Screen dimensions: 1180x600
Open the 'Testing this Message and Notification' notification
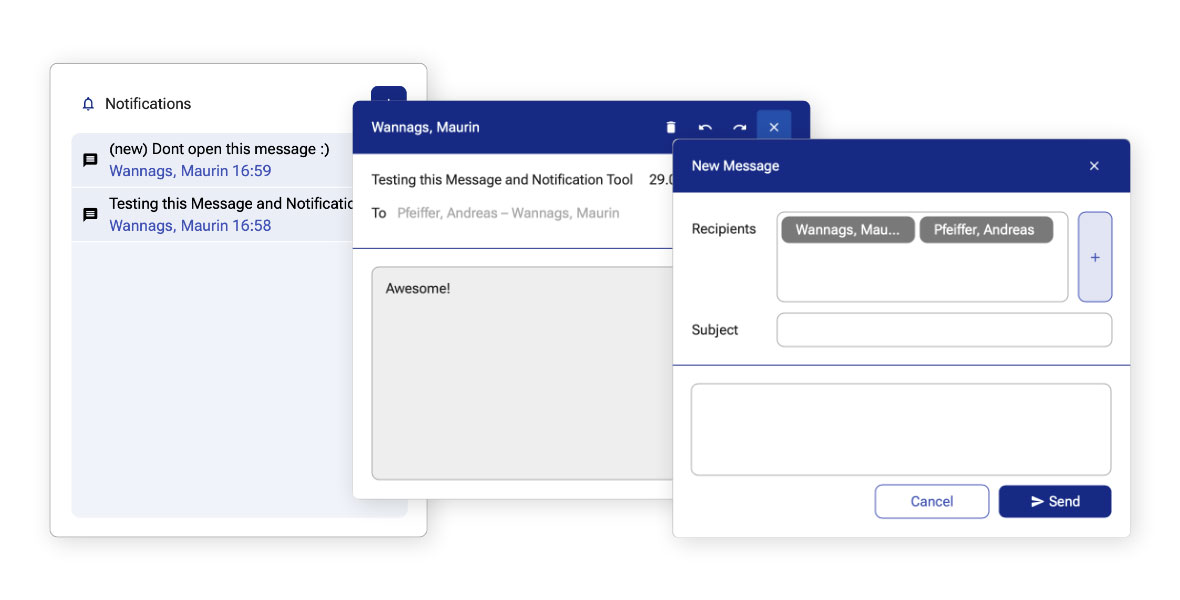pos(212,215)
